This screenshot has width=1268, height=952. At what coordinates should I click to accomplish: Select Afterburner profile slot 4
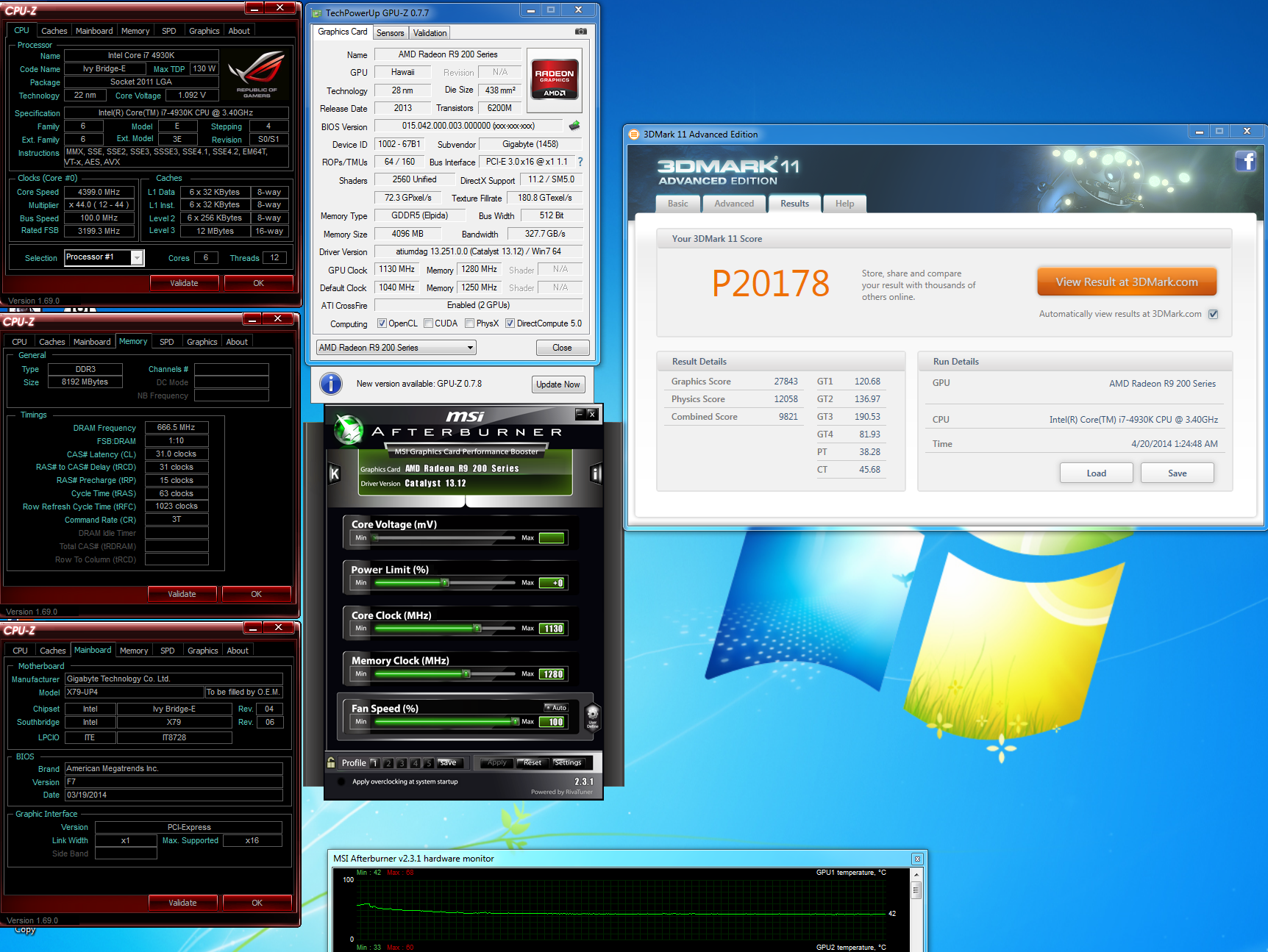[x=415, y=763]
